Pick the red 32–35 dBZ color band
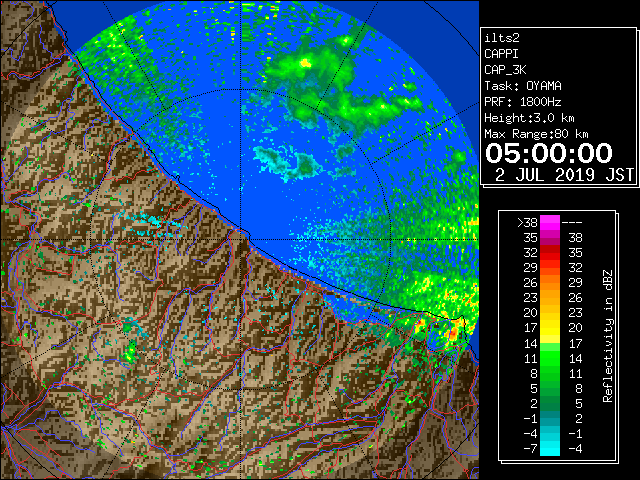The height and width of the screenshot is (480, 640). 550,253
